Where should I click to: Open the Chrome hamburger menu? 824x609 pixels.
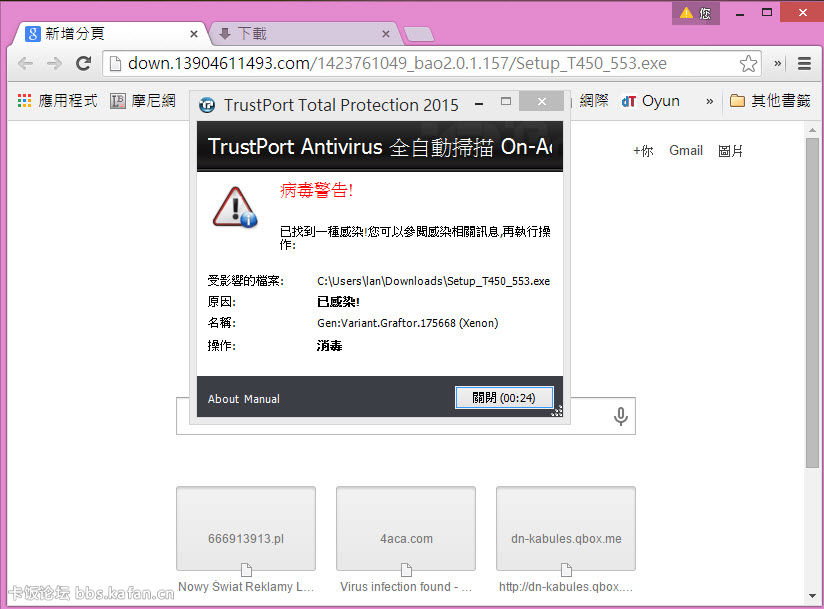coord(804,64)
